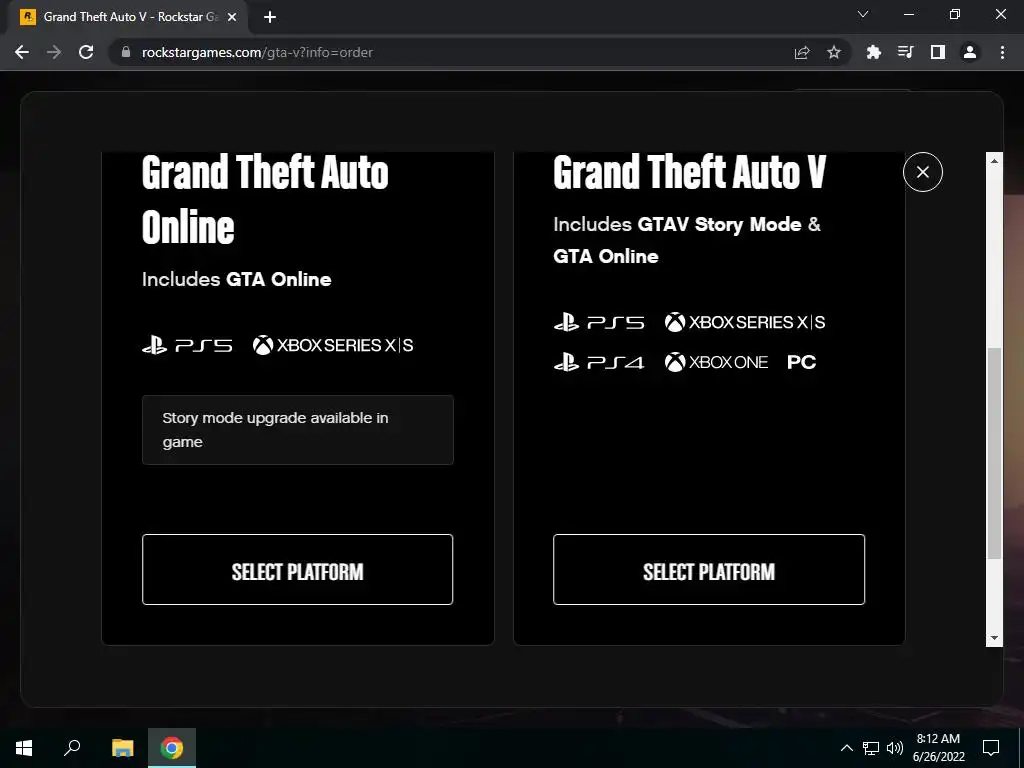Image resolution: width=1024 pixels, height=768 pixels.
Task: Open File Explorer from the taskbar
Action: [122, 748]
